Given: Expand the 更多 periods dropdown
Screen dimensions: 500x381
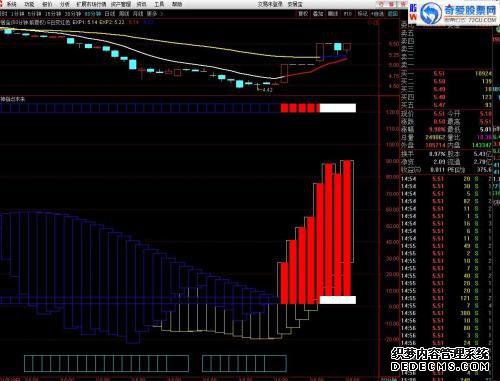Looking at the screenshot, I should (154, 14).
